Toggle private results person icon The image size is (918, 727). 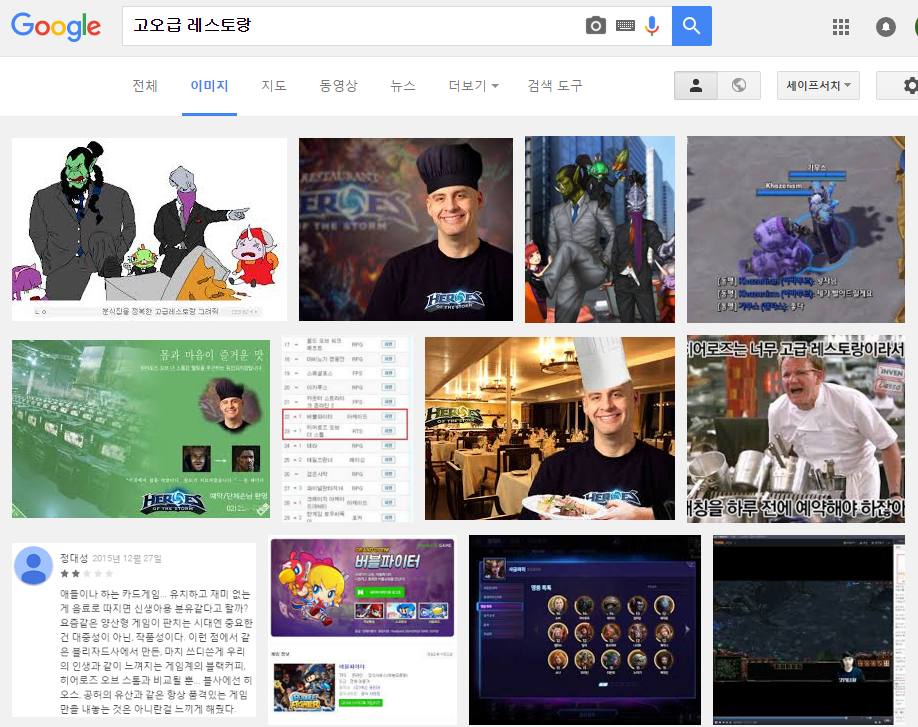point(696,85)
